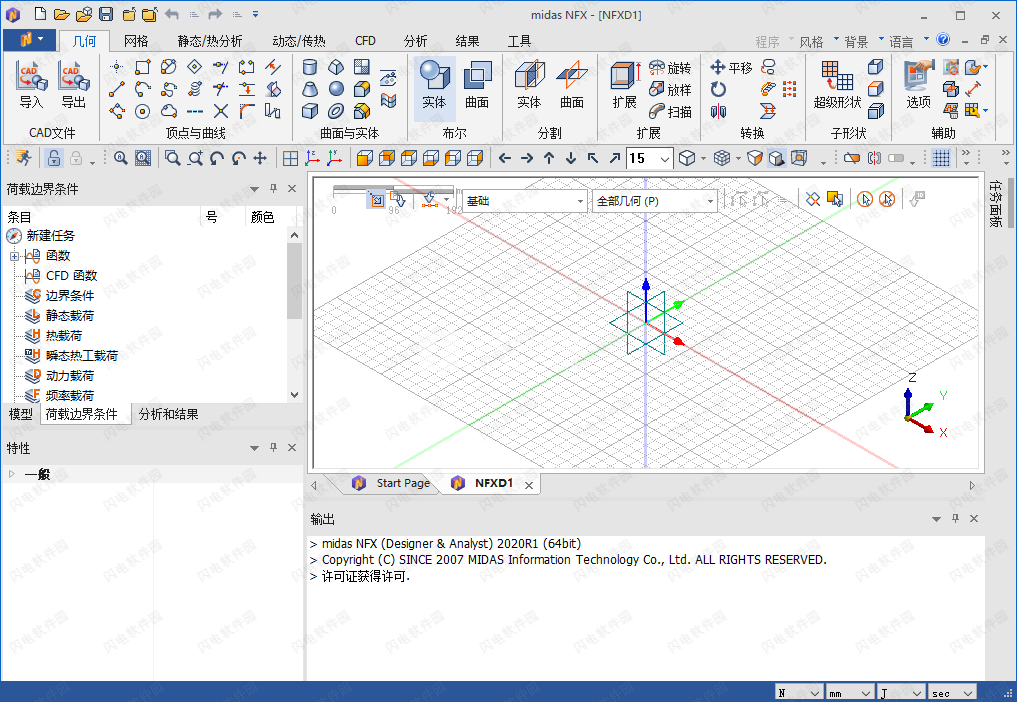Toggle the pin on 特性 panel
This screenshot has height=702, width=1017.
[273, 448]
